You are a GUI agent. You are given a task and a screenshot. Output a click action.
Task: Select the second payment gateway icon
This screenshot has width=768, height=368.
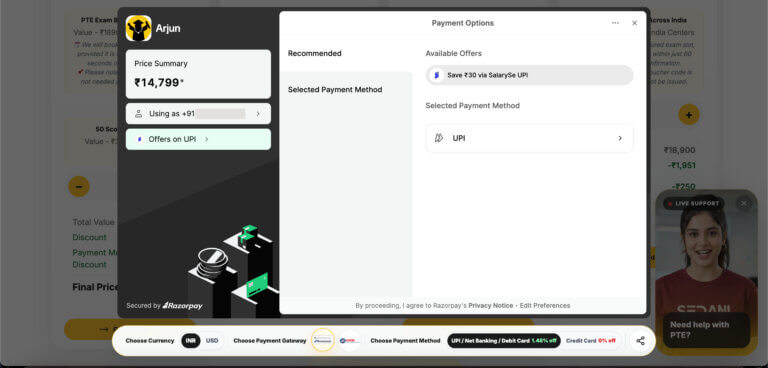(349, 341)
